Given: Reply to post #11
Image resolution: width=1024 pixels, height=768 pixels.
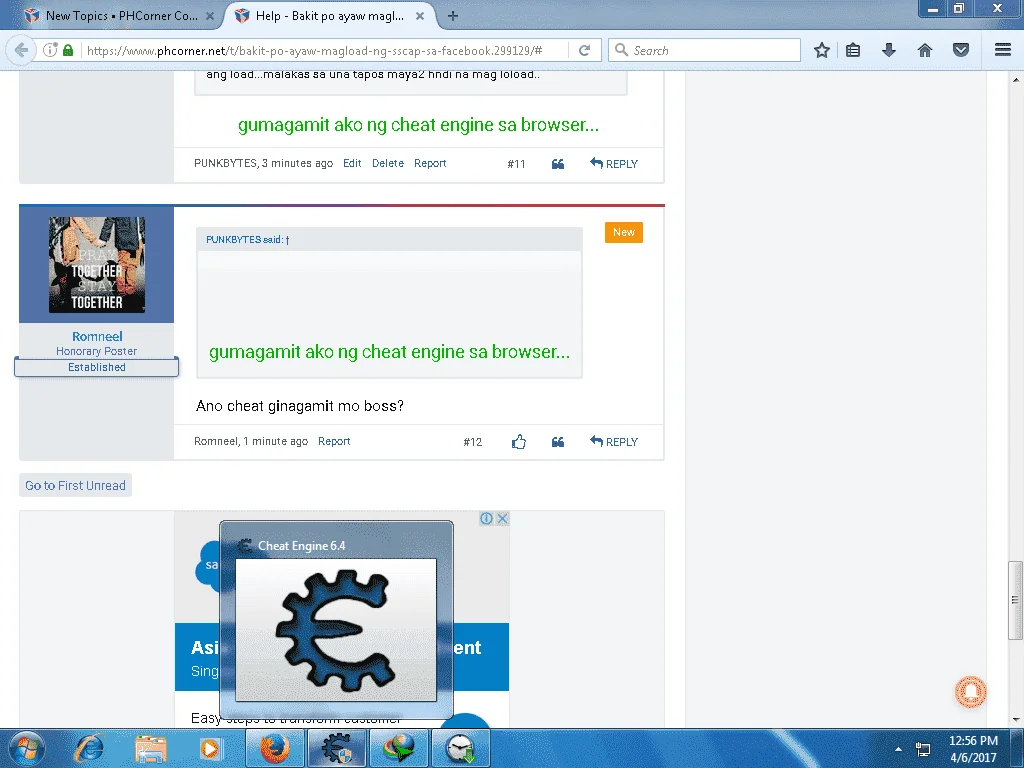Looking at the screenshot, I should (614, 164).
